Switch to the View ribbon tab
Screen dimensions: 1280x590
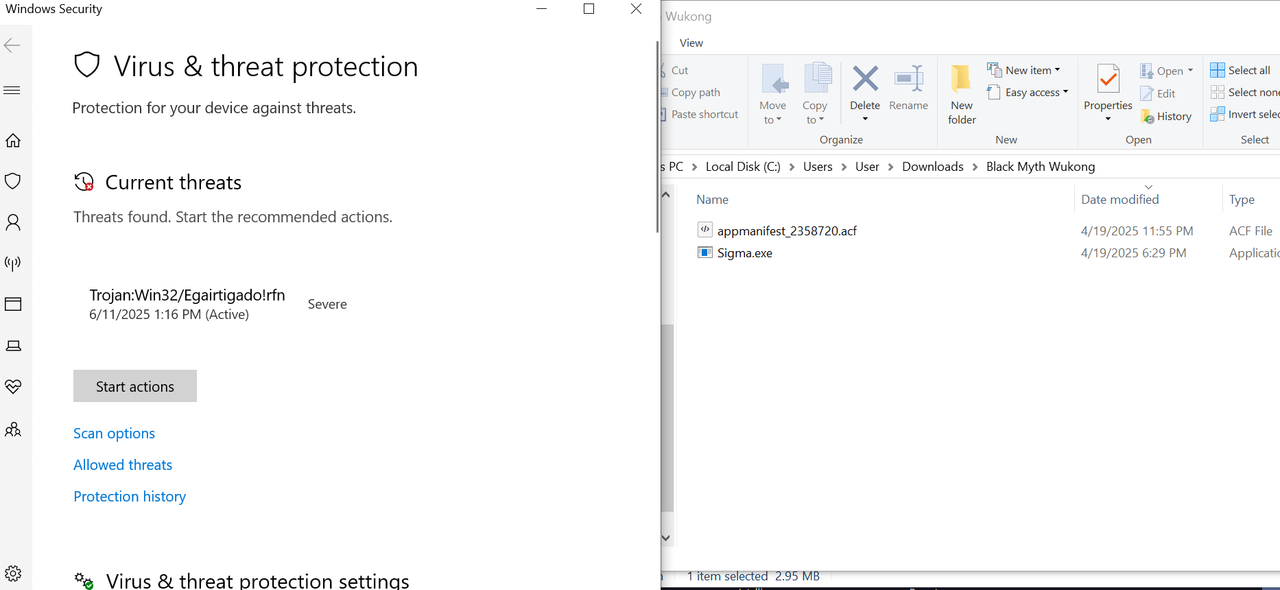[691, 43]
